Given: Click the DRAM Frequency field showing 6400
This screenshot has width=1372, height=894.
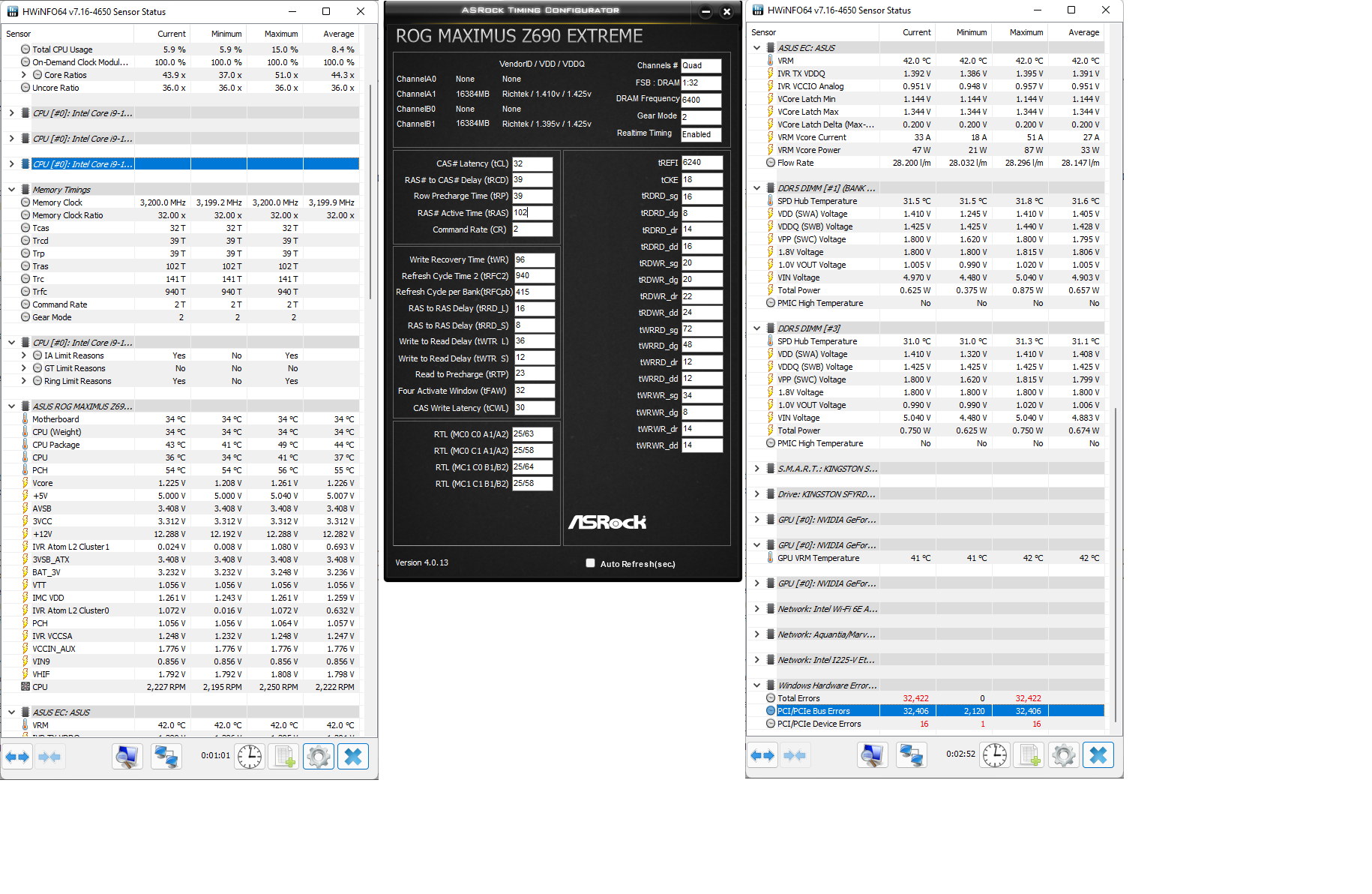Looking at the screenshot, I should 701,100.
